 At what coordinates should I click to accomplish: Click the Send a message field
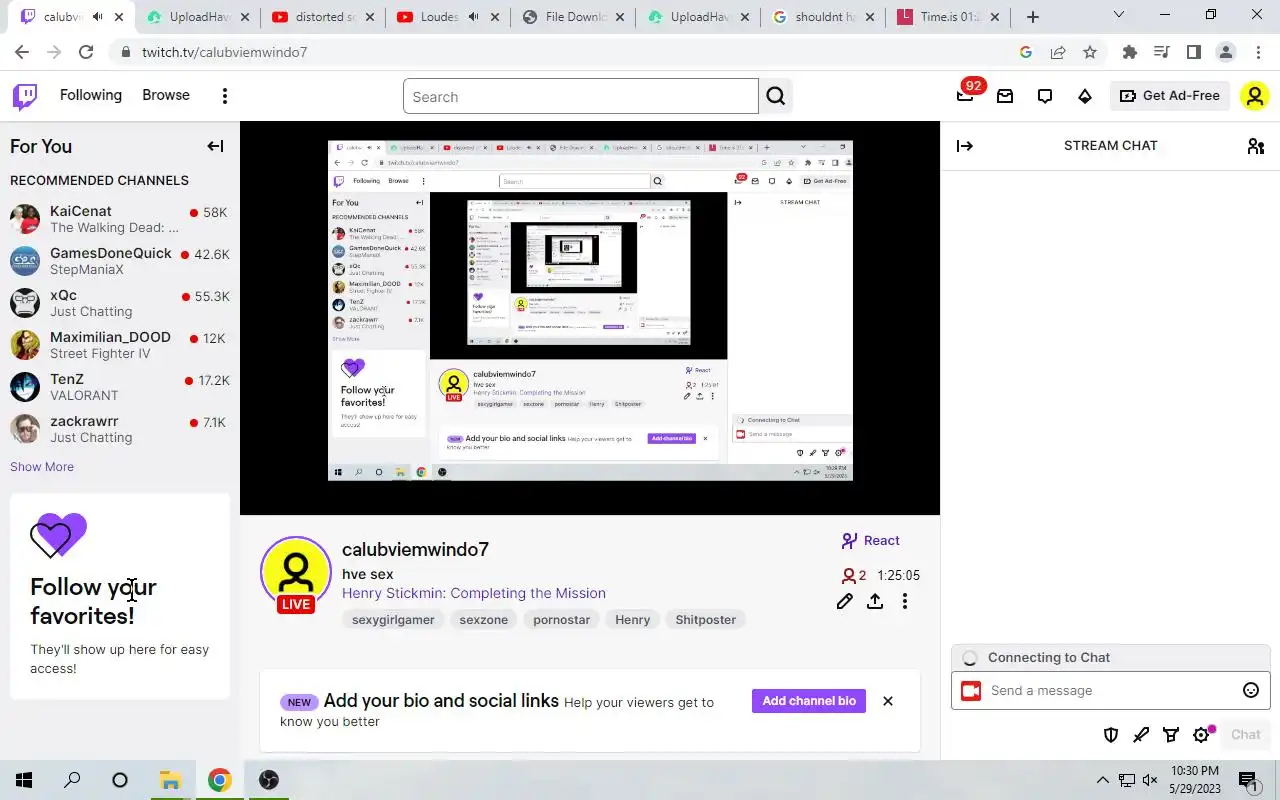(x=1110, y=690)
